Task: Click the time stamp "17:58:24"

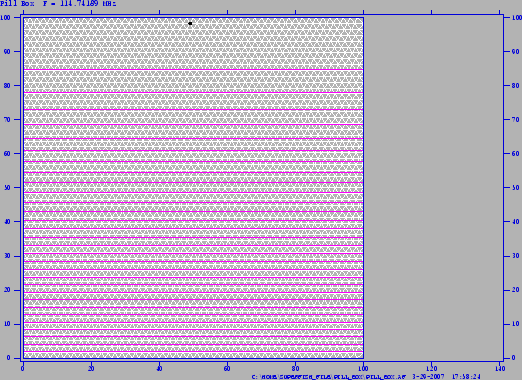Action: pyautogui.click(x=466, y=377)
